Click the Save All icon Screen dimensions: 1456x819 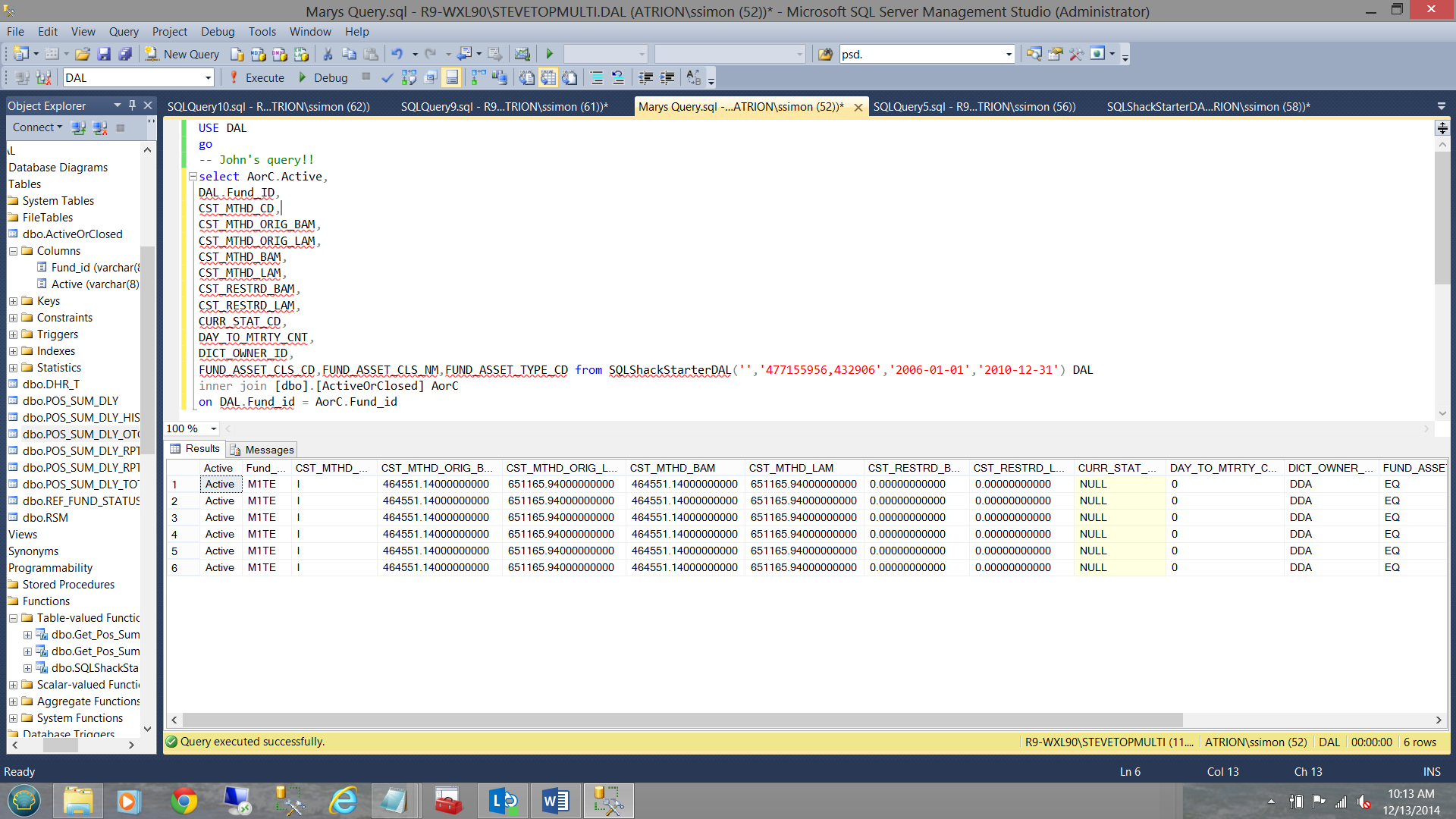(125, 54)
